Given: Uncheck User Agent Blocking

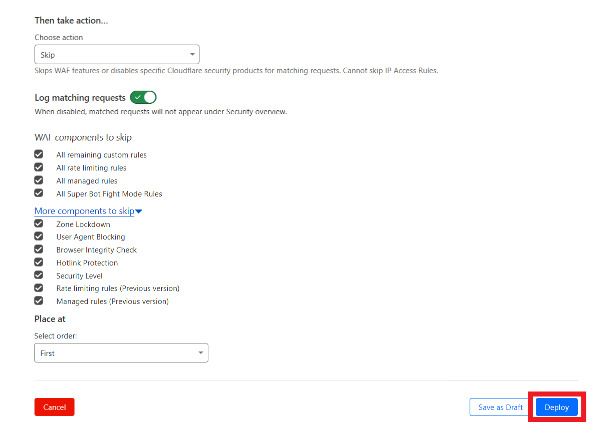Looking at the screenshot, I should pyautogui.click(x=39, y=237).
